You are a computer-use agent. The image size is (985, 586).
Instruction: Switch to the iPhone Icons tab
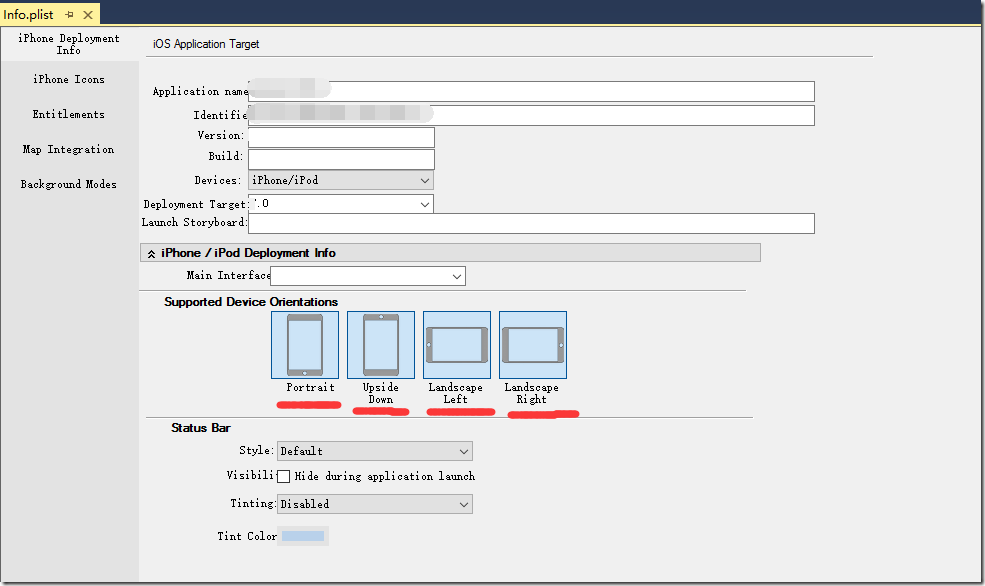[x=68, y=80]
